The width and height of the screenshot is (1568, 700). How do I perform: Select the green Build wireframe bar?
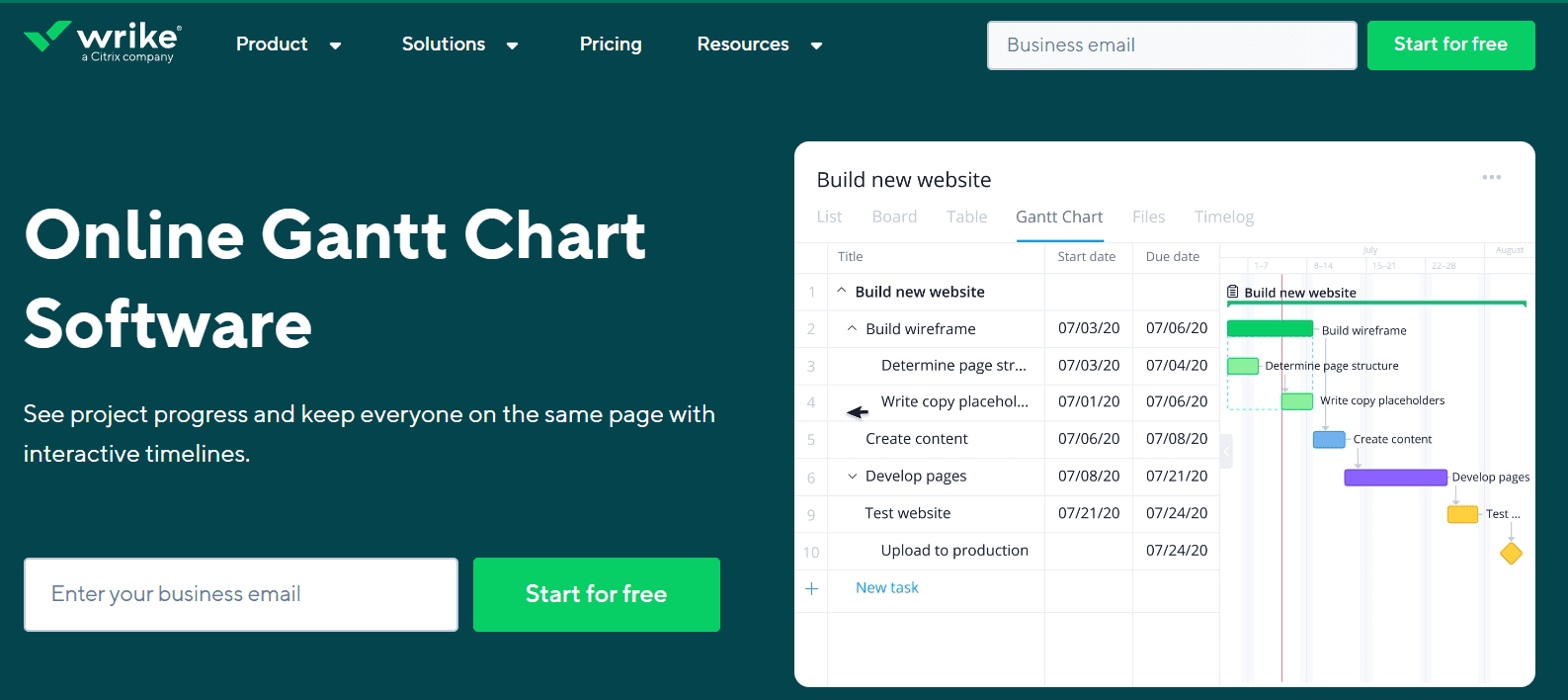click(x=1270, y=329)
